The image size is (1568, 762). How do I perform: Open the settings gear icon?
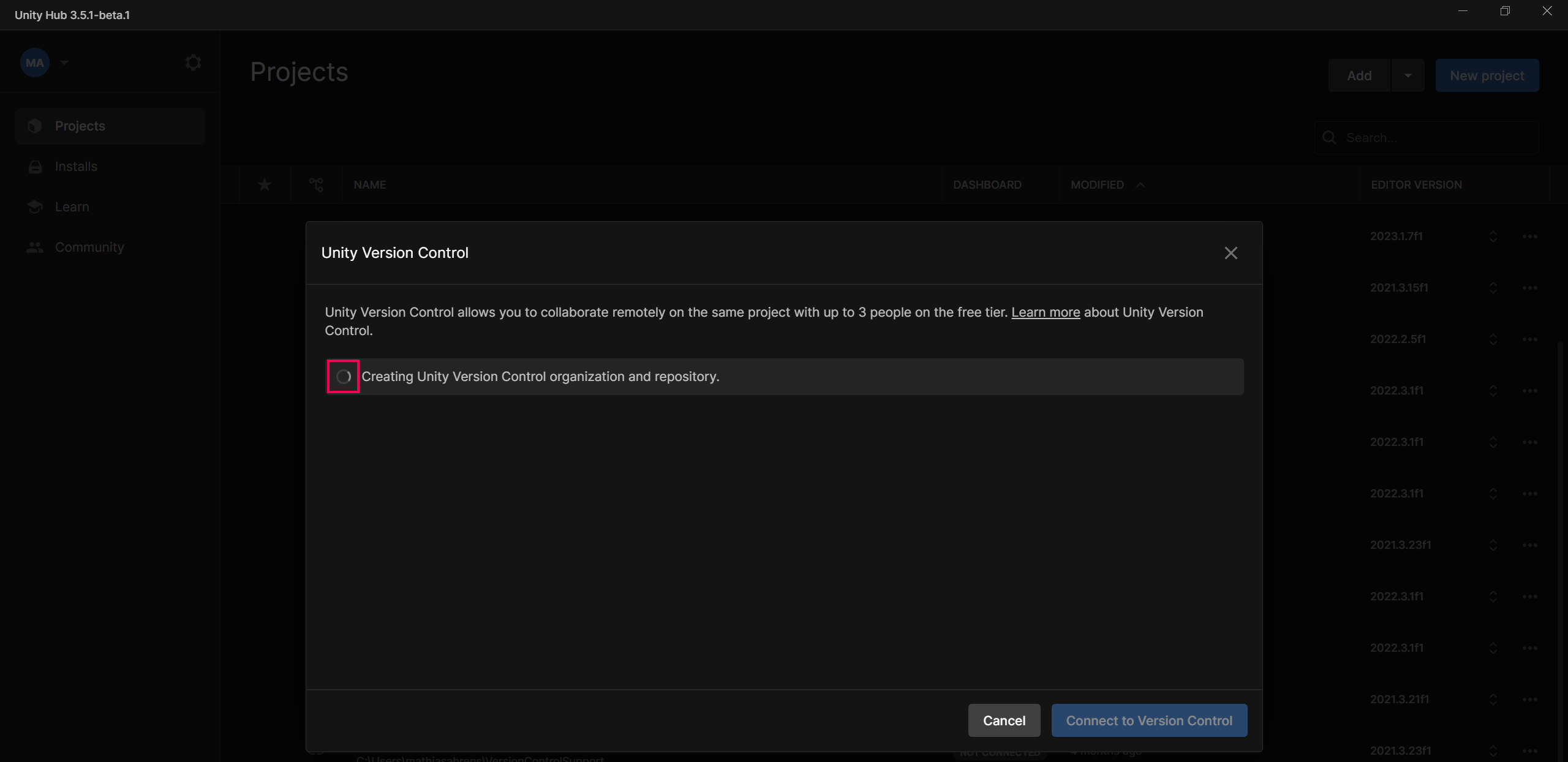(193, 62)
